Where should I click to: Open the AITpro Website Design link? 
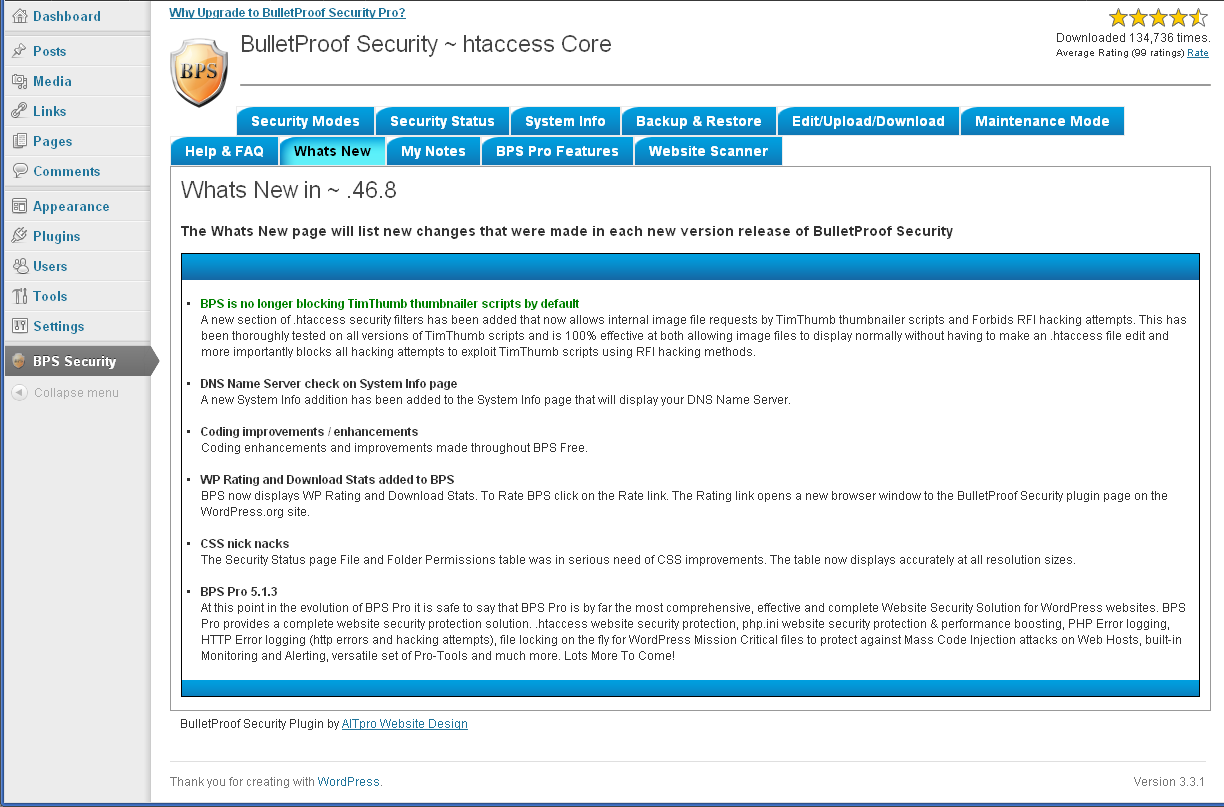404,724
